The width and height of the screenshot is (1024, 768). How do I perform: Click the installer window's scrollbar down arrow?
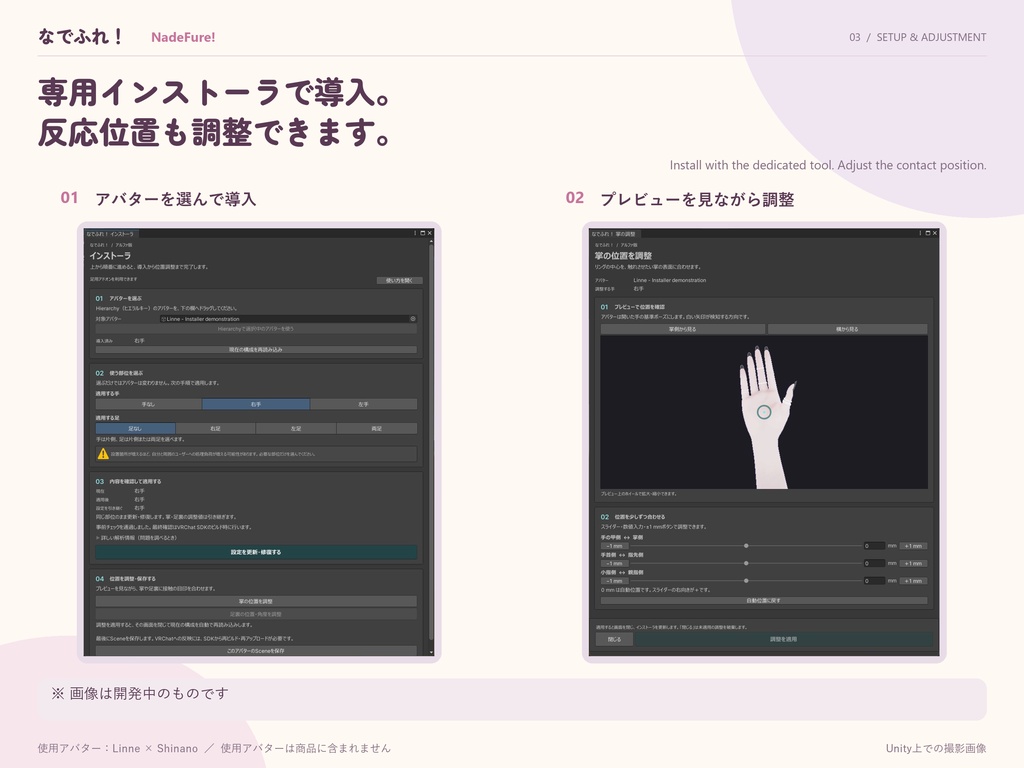point(431,652)
